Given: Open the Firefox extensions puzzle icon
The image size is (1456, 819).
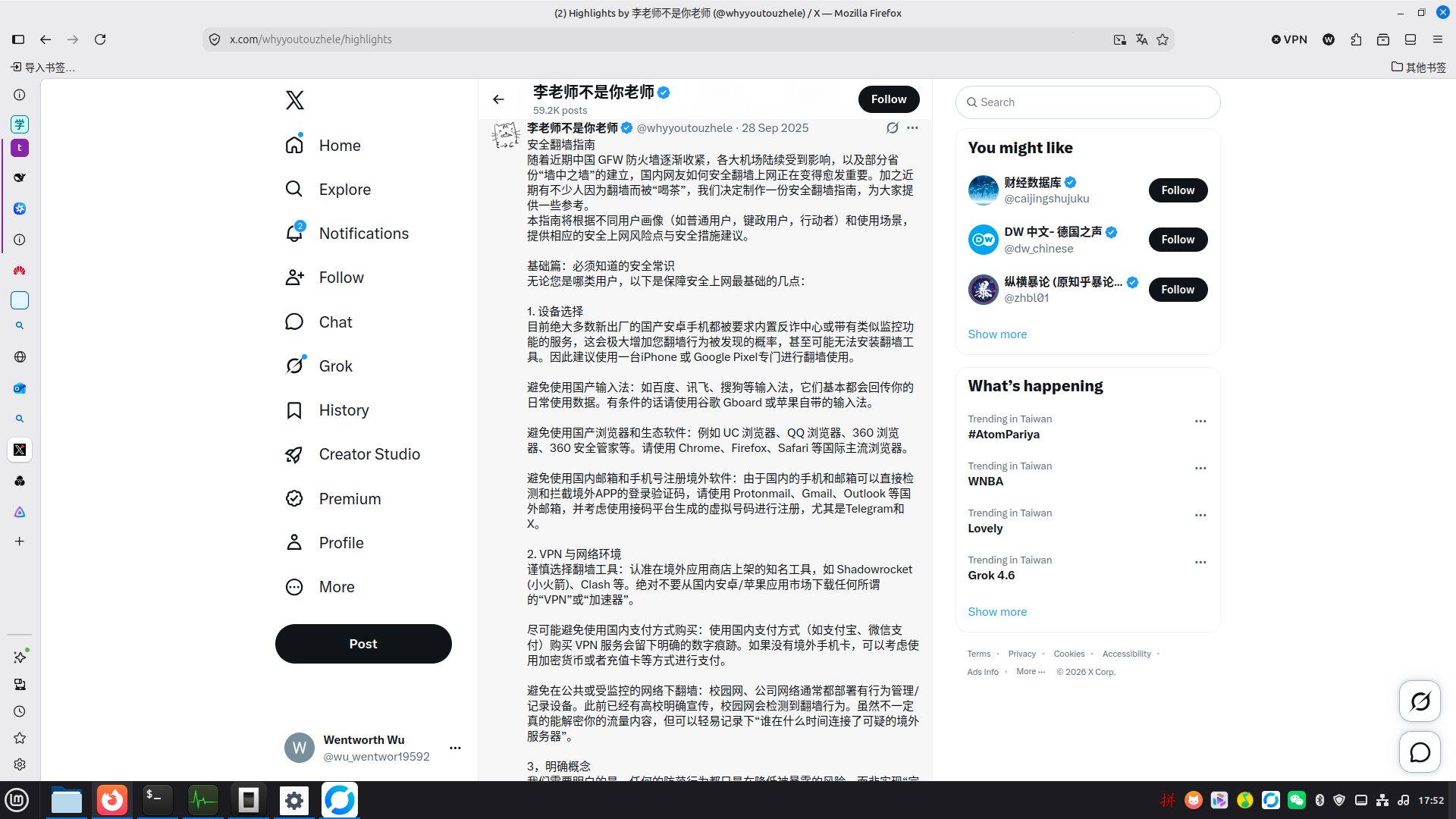Looking at the screenshot, I should click(x=1356, y=39).
